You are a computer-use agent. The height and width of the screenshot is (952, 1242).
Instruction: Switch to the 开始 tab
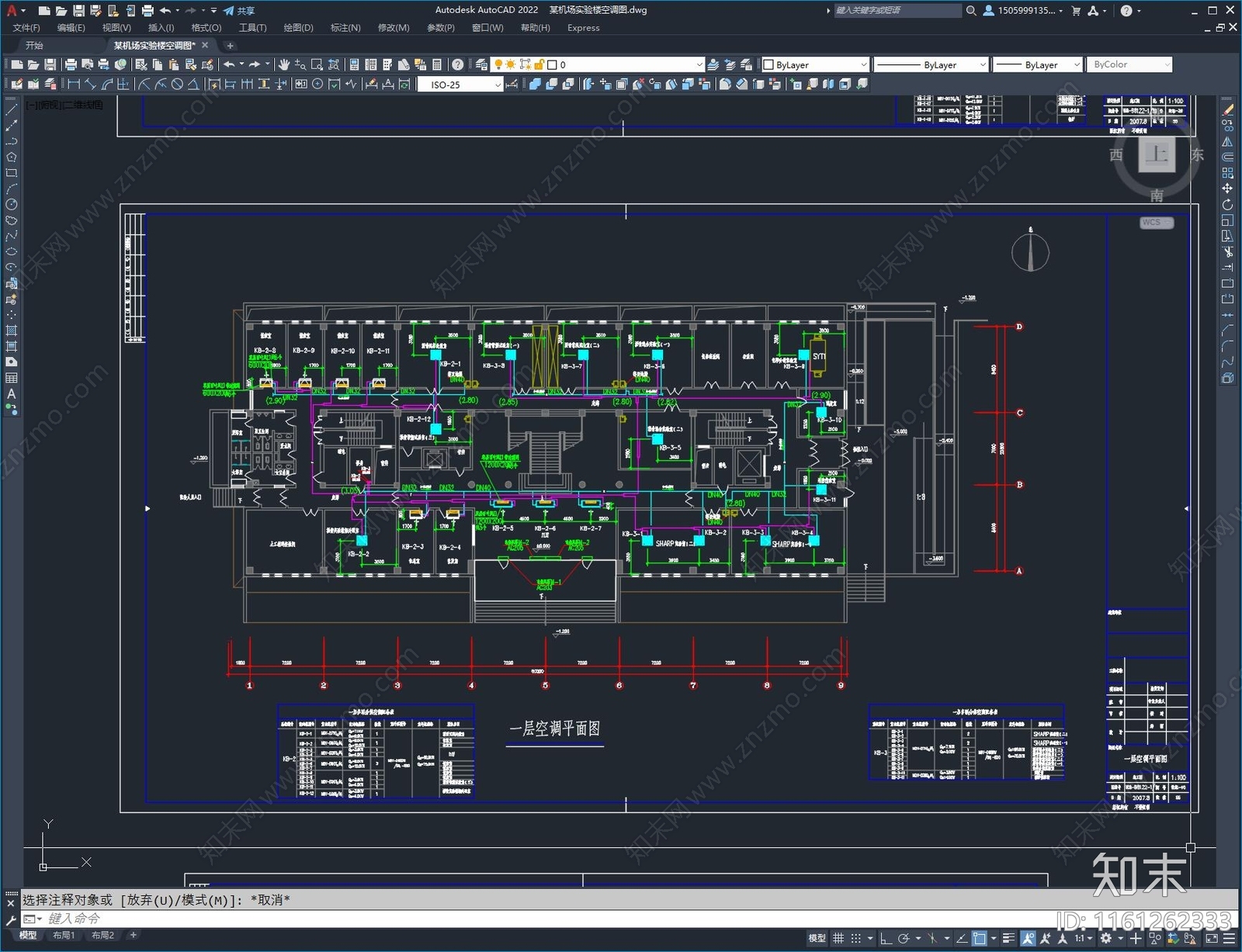point(34,46)
